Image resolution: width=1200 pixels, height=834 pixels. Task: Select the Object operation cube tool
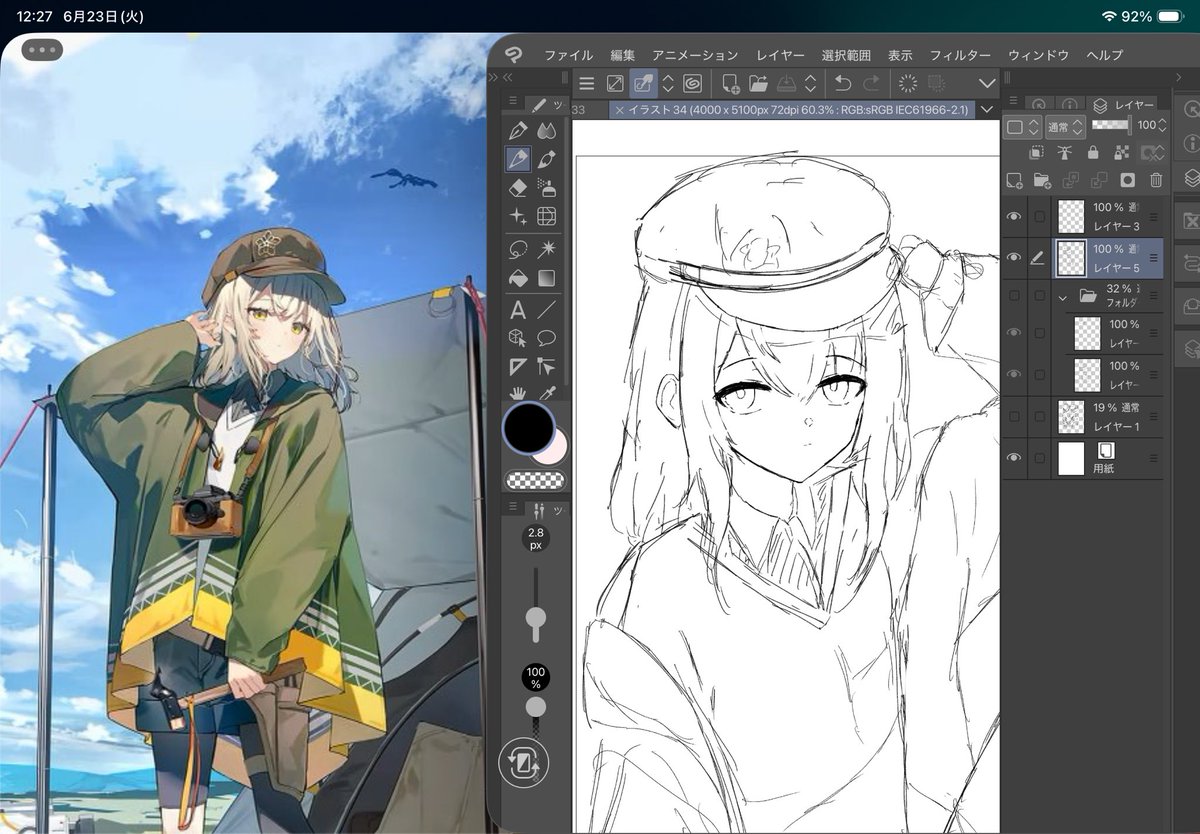click(518, 338)
